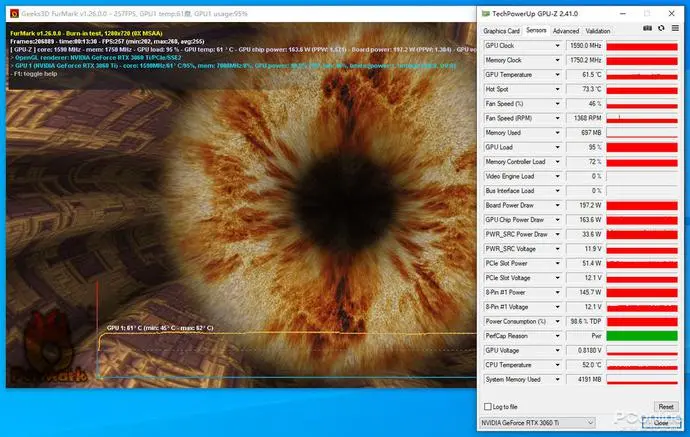Expand the GPU Clock sensor dropdown

click(x=557, y=46)
